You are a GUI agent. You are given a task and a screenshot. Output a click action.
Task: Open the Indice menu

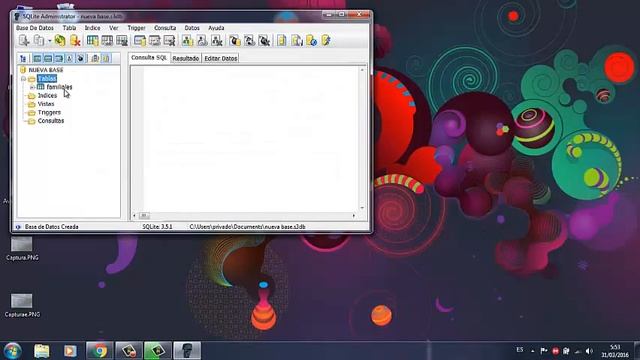92,28
